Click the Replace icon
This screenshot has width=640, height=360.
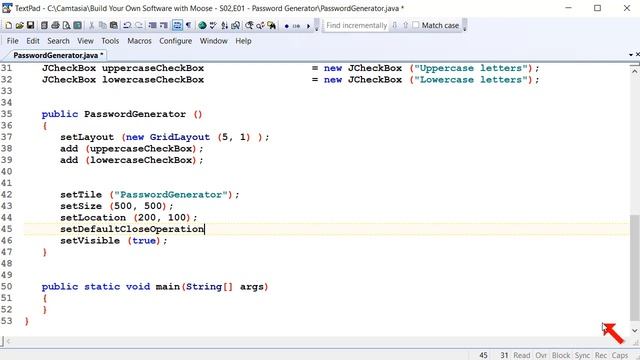coord(260,25)
